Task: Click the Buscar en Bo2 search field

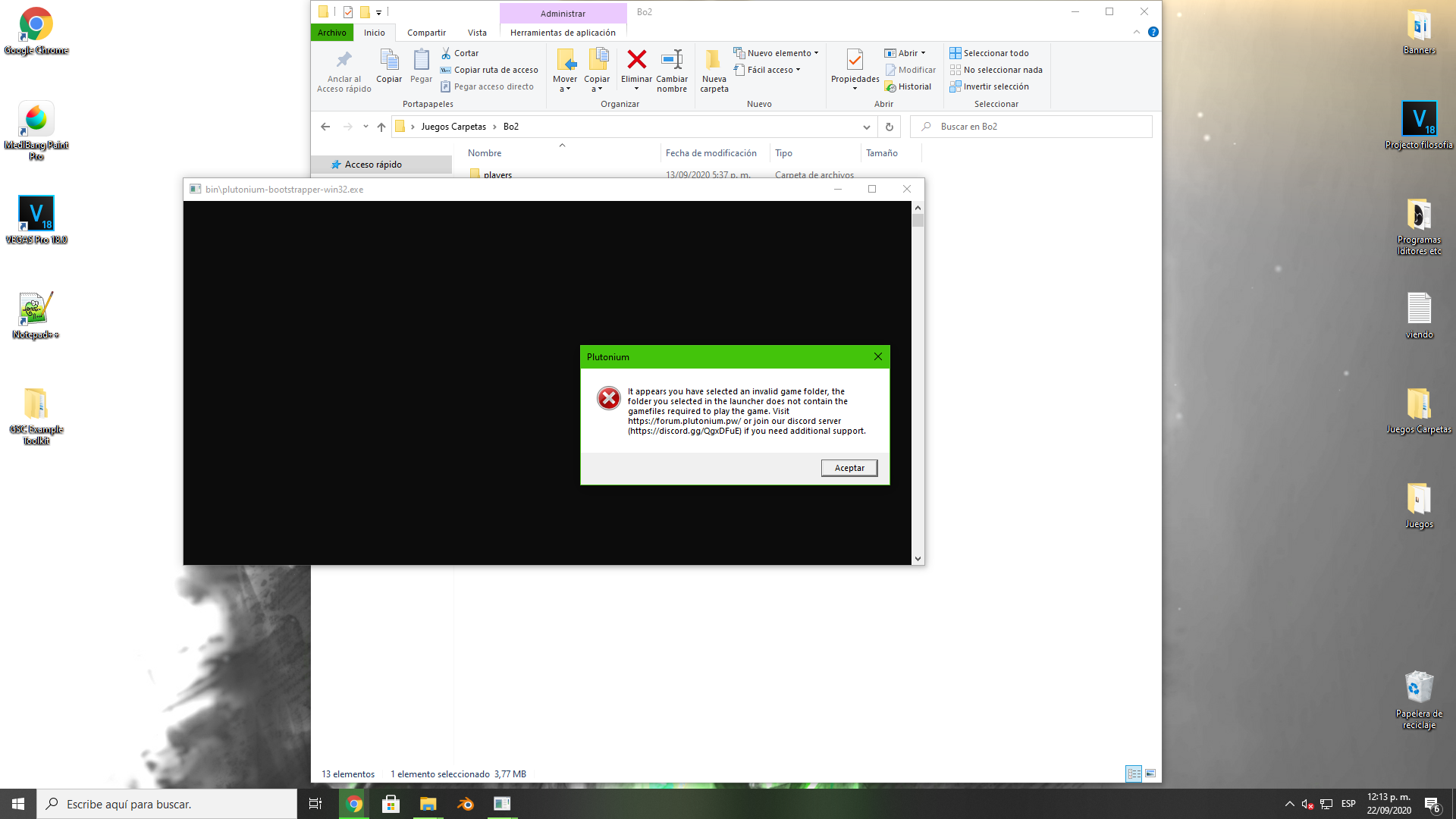Action: point(1031,127)
